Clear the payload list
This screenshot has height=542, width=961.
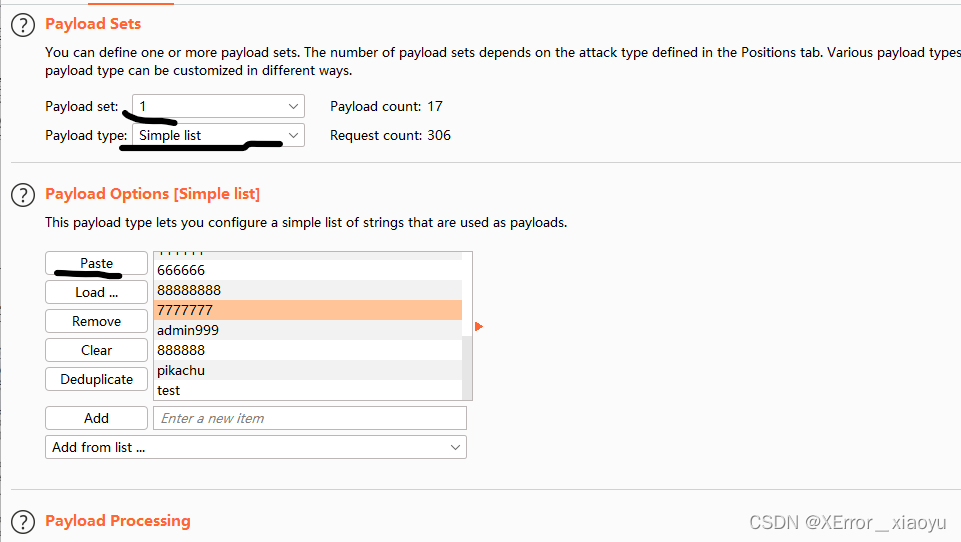pos(96,350)
